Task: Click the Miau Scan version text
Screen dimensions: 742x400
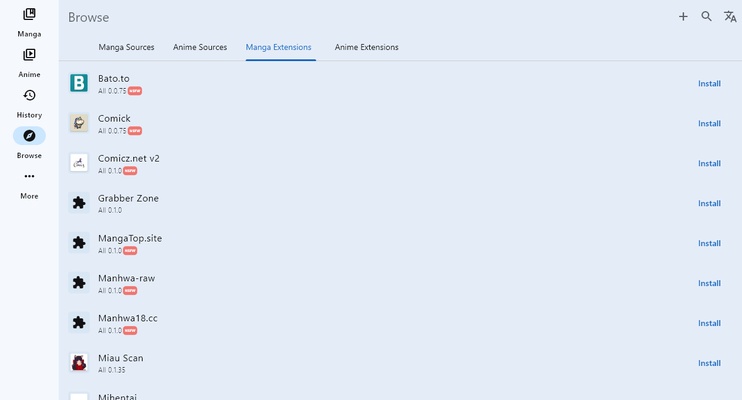Action: 112,370
